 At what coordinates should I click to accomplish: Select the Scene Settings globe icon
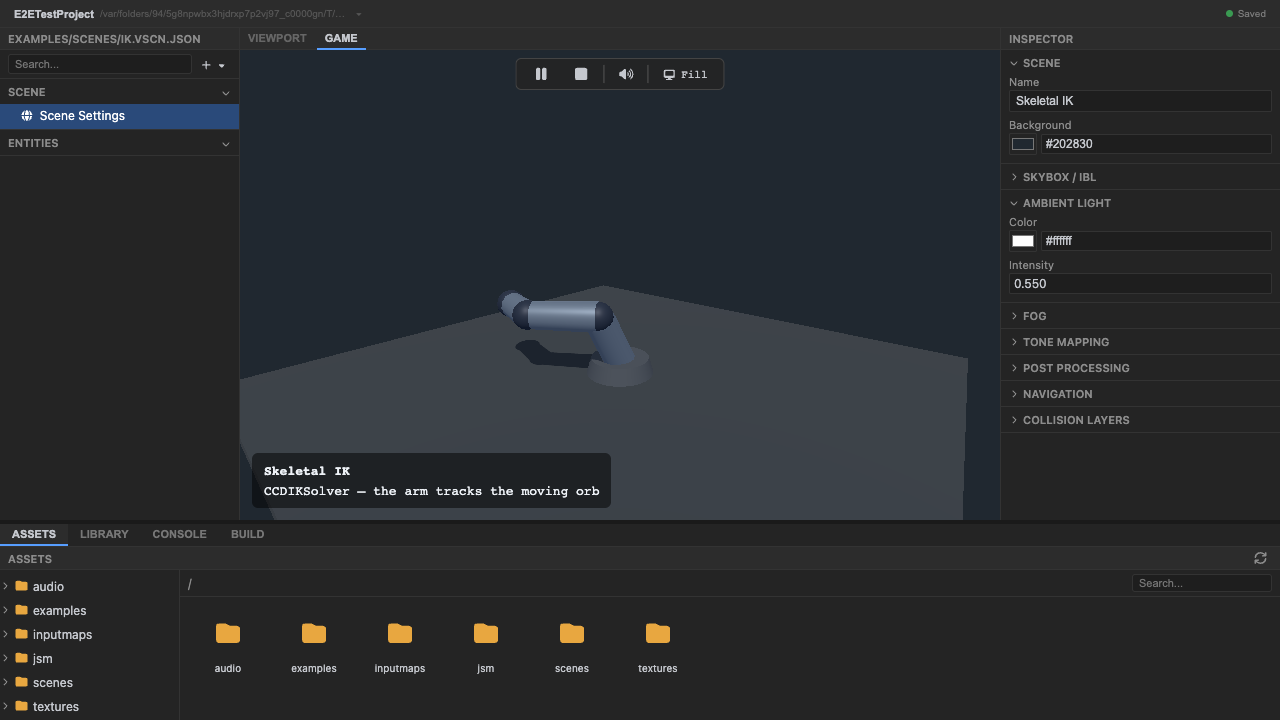(x=27, y=116)
